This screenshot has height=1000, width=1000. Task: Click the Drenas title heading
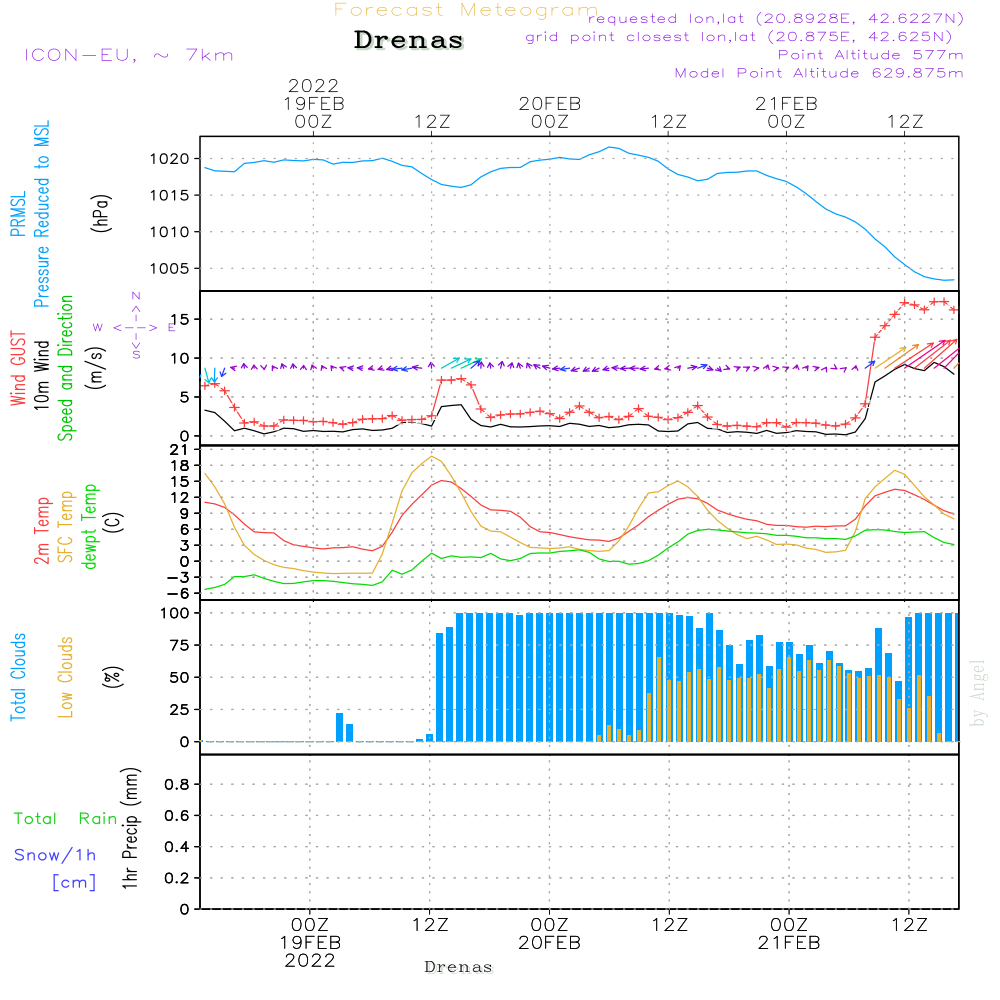[408, 40]
